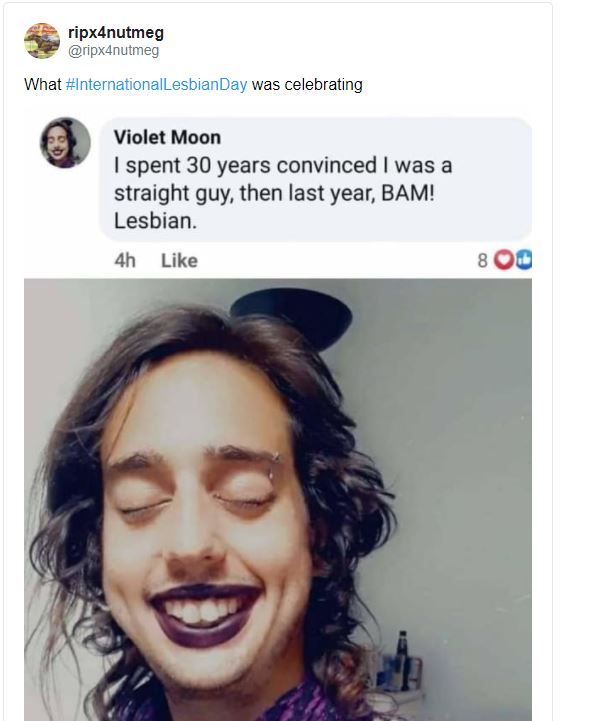Click the blue thumbs-up reaction icon
This screenshot has width=612, height=721.
(x=522, y=260)
